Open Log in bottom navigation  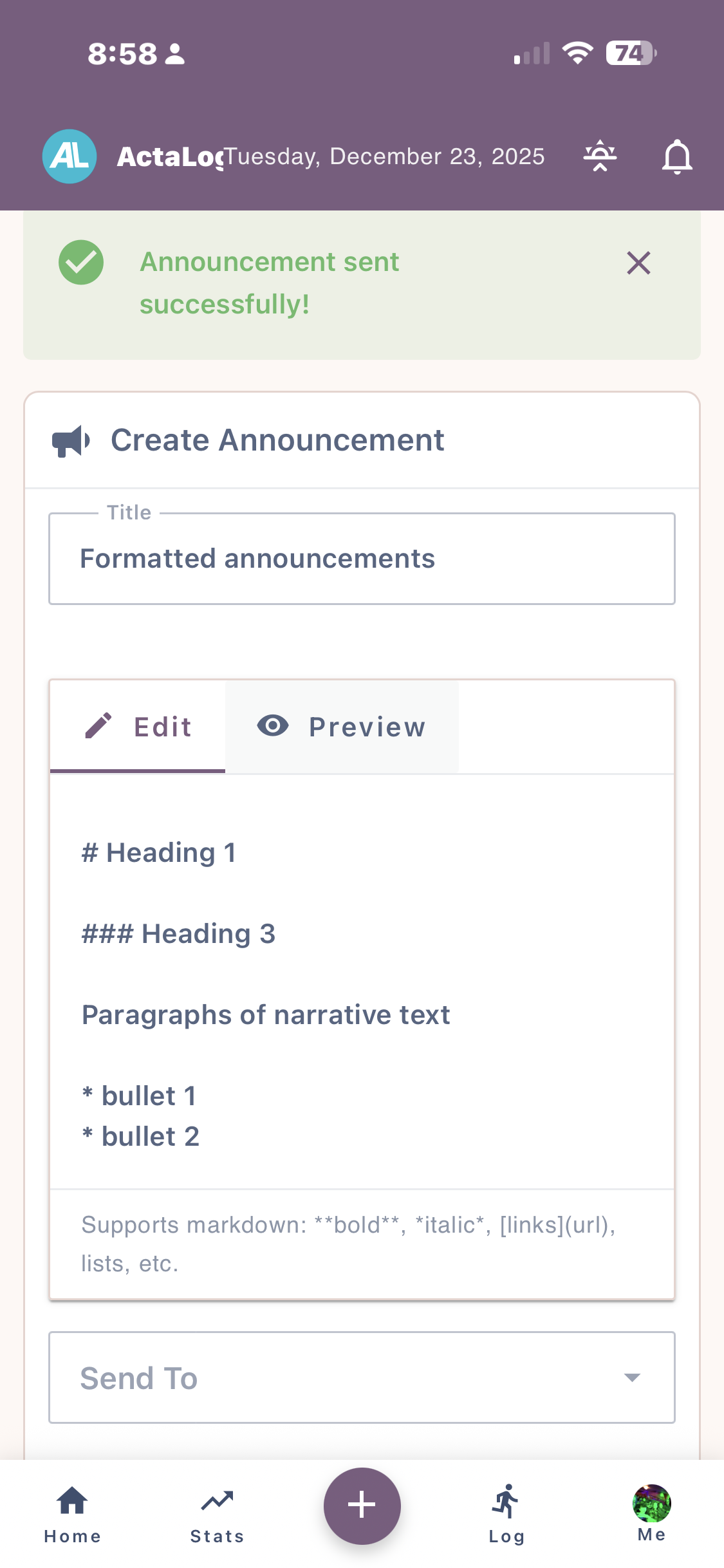coord(506,1515)
